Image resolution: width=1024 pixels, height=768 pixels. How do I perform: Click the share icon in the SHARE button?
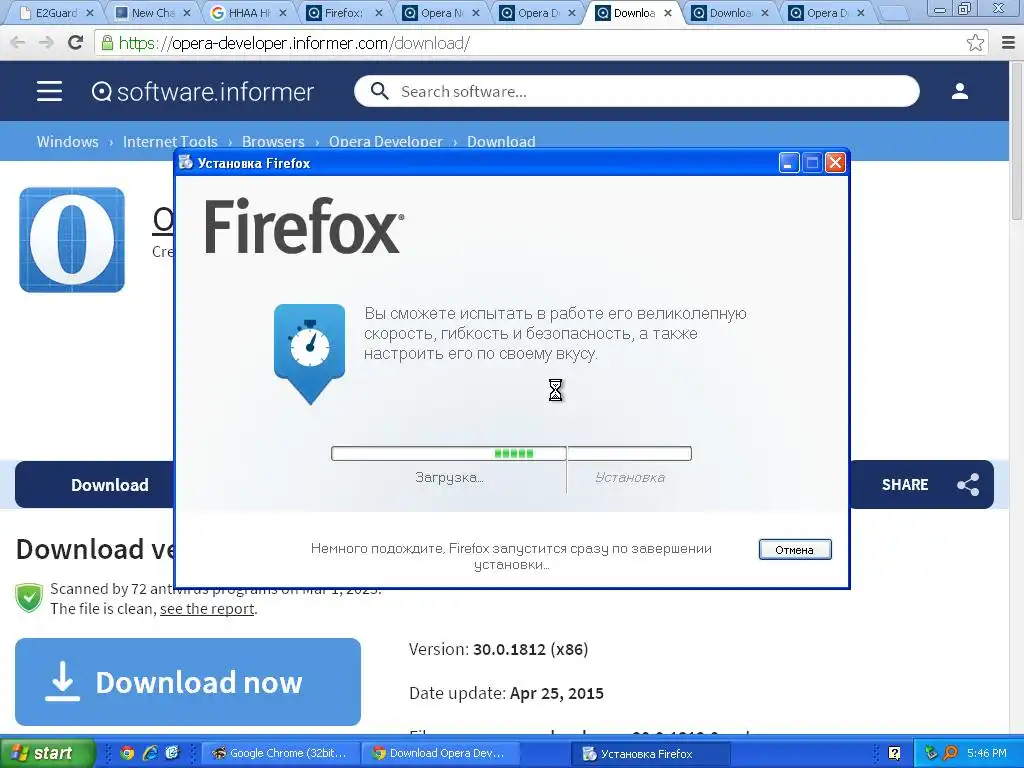[968, 485]
